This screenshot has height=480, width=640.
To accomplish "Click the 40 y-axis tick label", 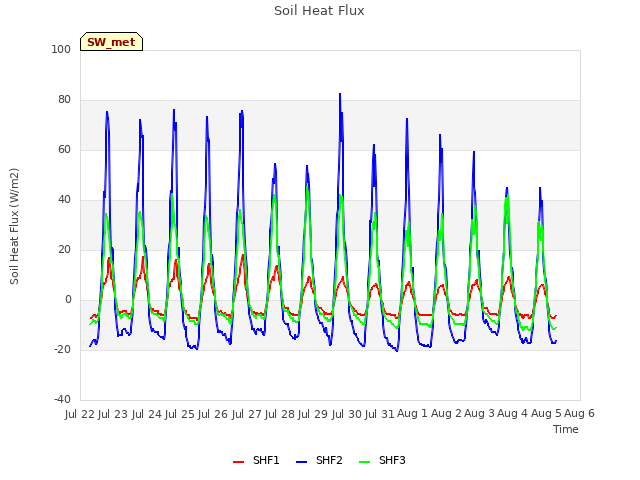I will pyautogui.click(x=64, y=200).
